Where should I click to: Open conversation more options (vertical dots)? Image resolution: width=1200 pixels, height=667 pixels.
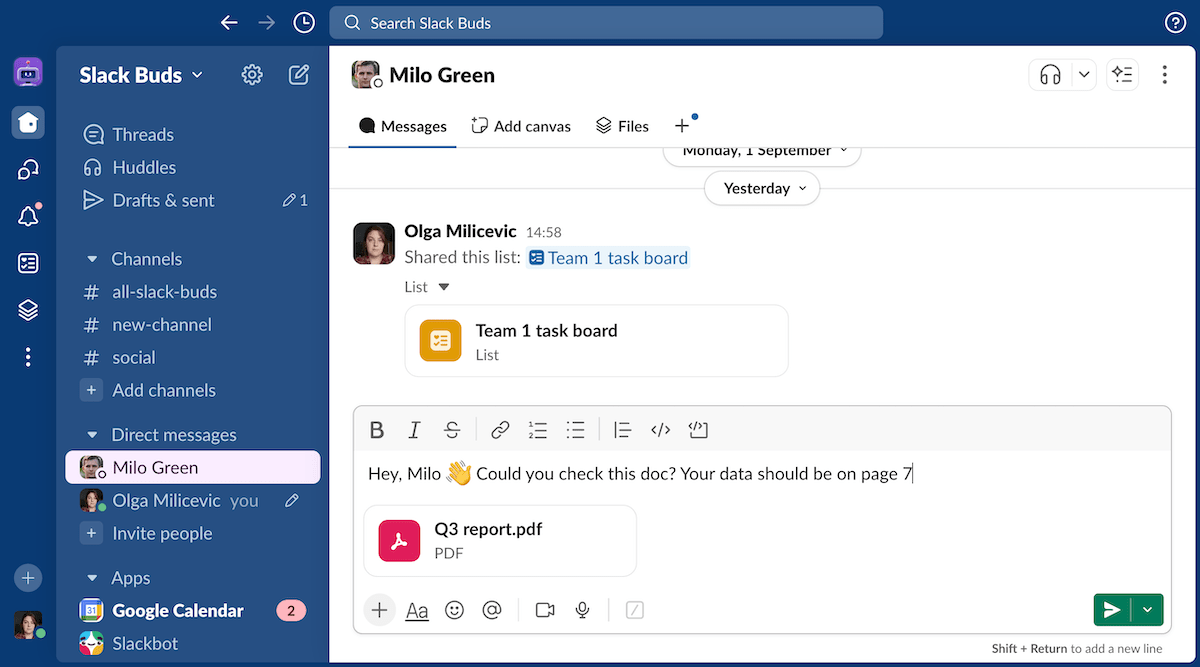point(1164,75)
